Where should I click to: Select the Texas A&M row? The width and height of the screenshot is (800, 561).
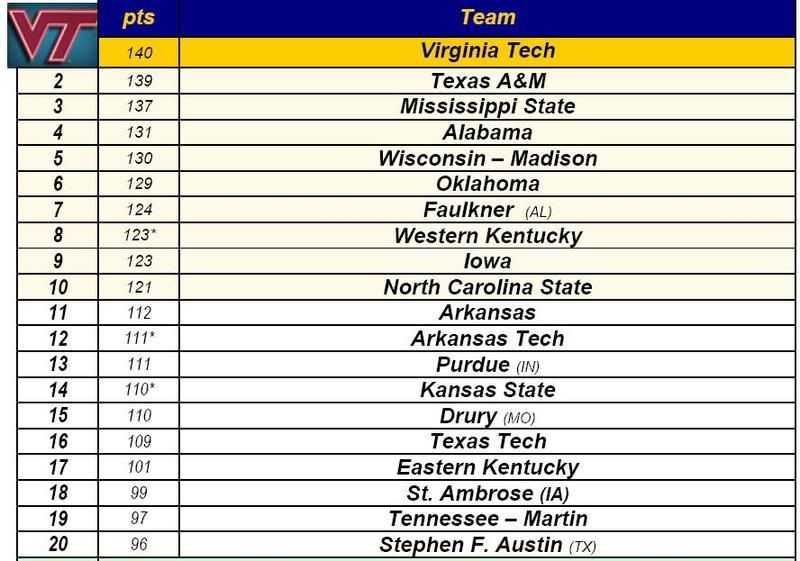tap(406, 81)
